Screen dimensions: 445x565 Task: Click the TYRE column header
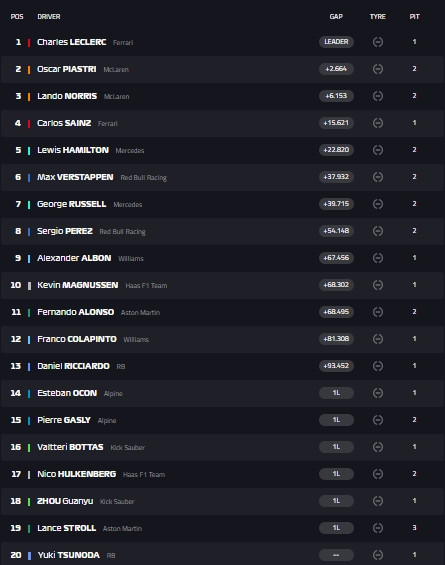[x=378, y=17]
